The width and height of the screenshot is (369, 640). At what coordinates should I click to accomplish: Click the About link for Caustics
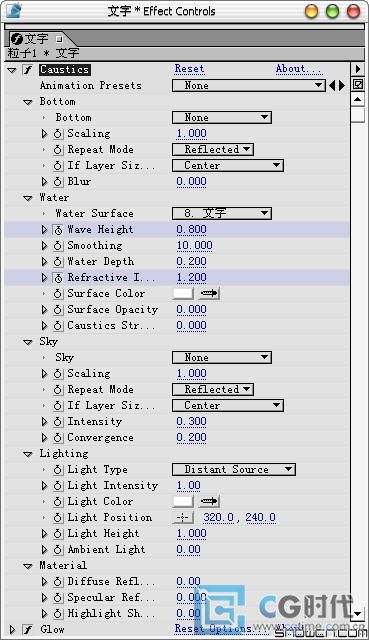[x=299, y=69]
